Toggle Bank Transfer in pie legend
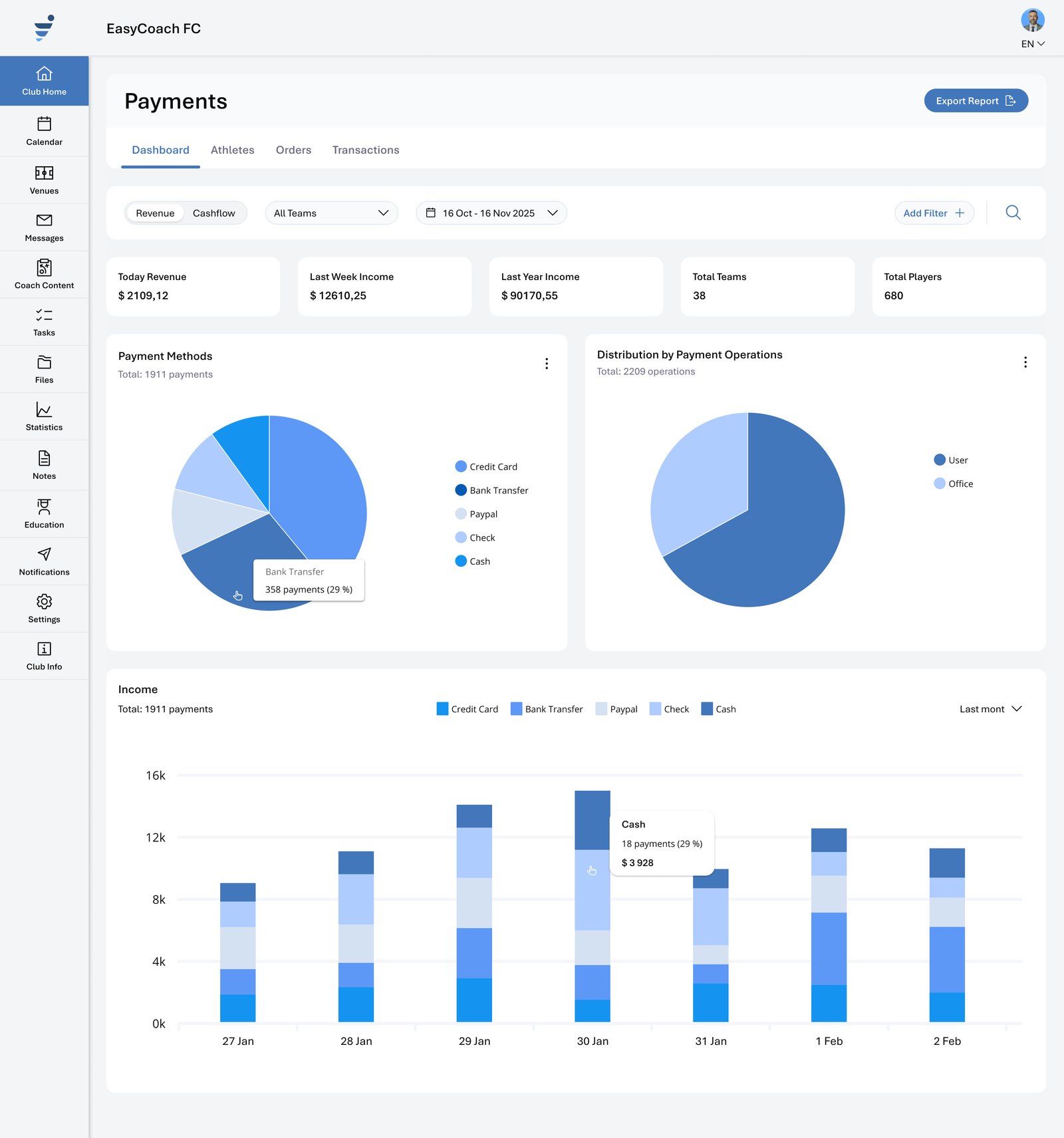This screenshot has height=1138, width=1064. tap(491, 490)
